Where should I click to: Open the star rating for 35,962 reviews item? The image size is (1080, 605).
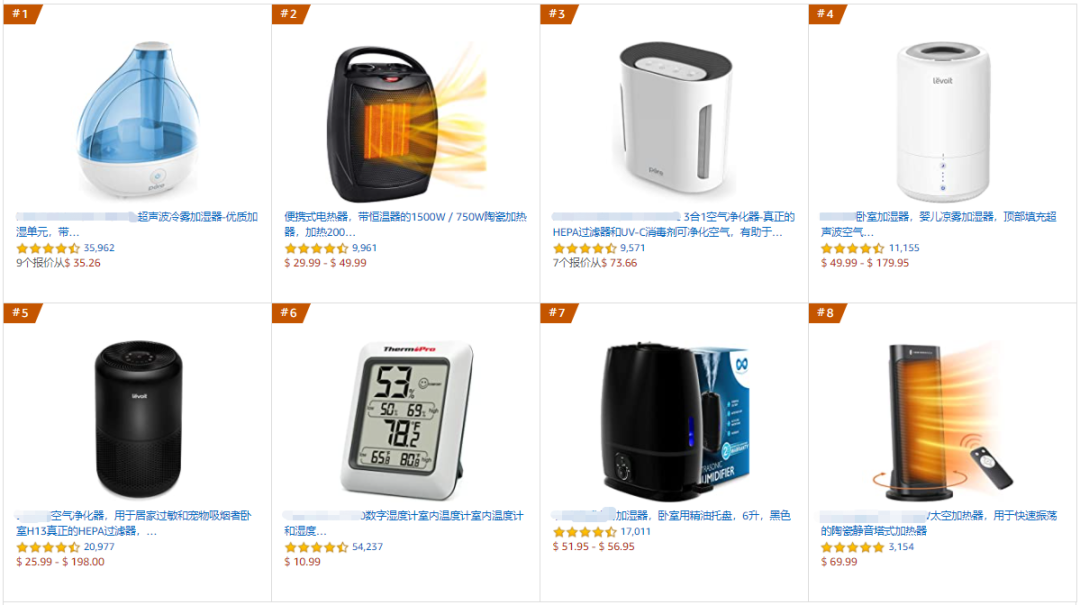coord(48,248)
